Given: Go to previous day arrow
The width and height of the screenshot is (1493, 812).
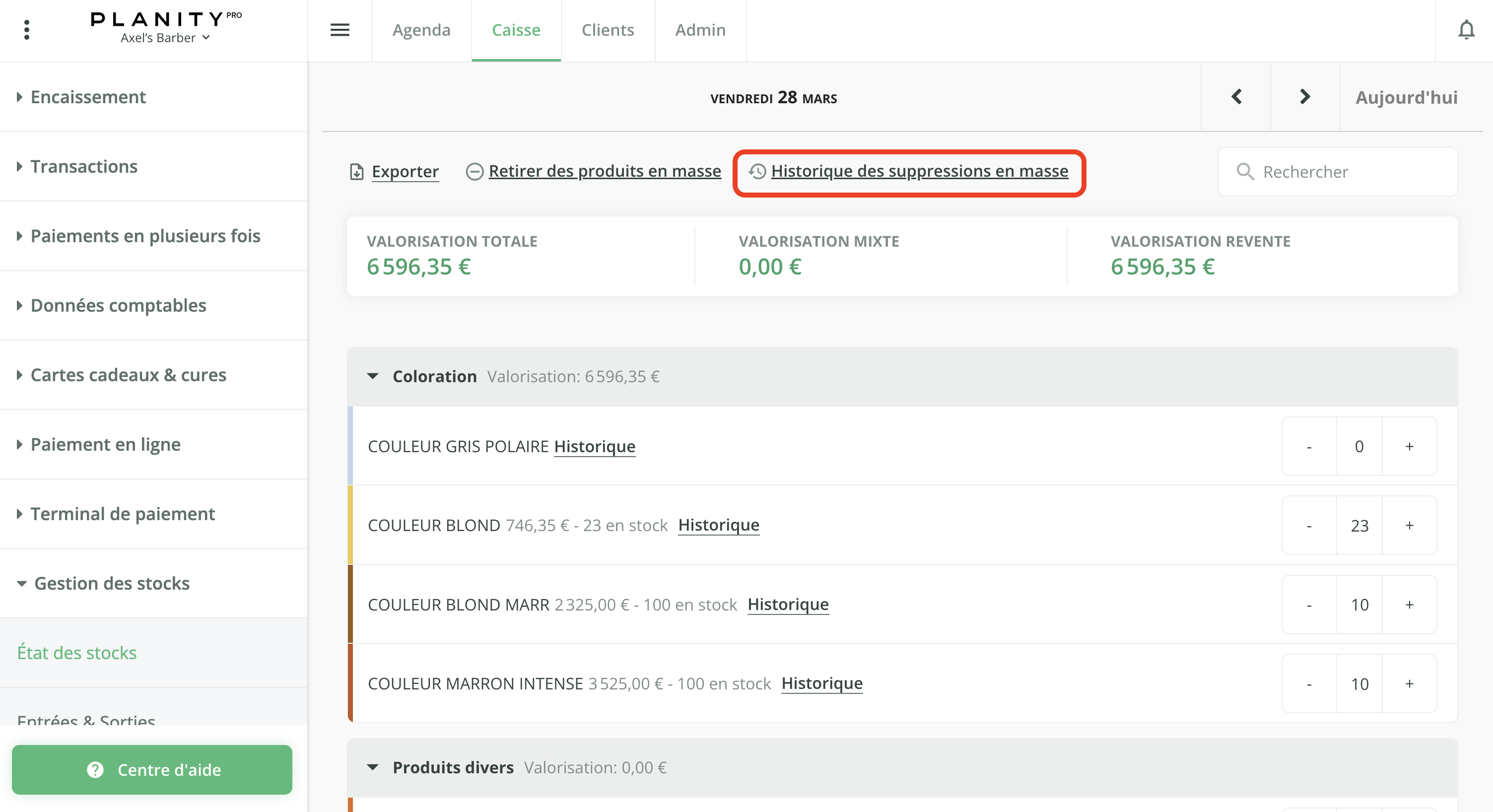Looking at the screenshot, I should [1236, 97].
